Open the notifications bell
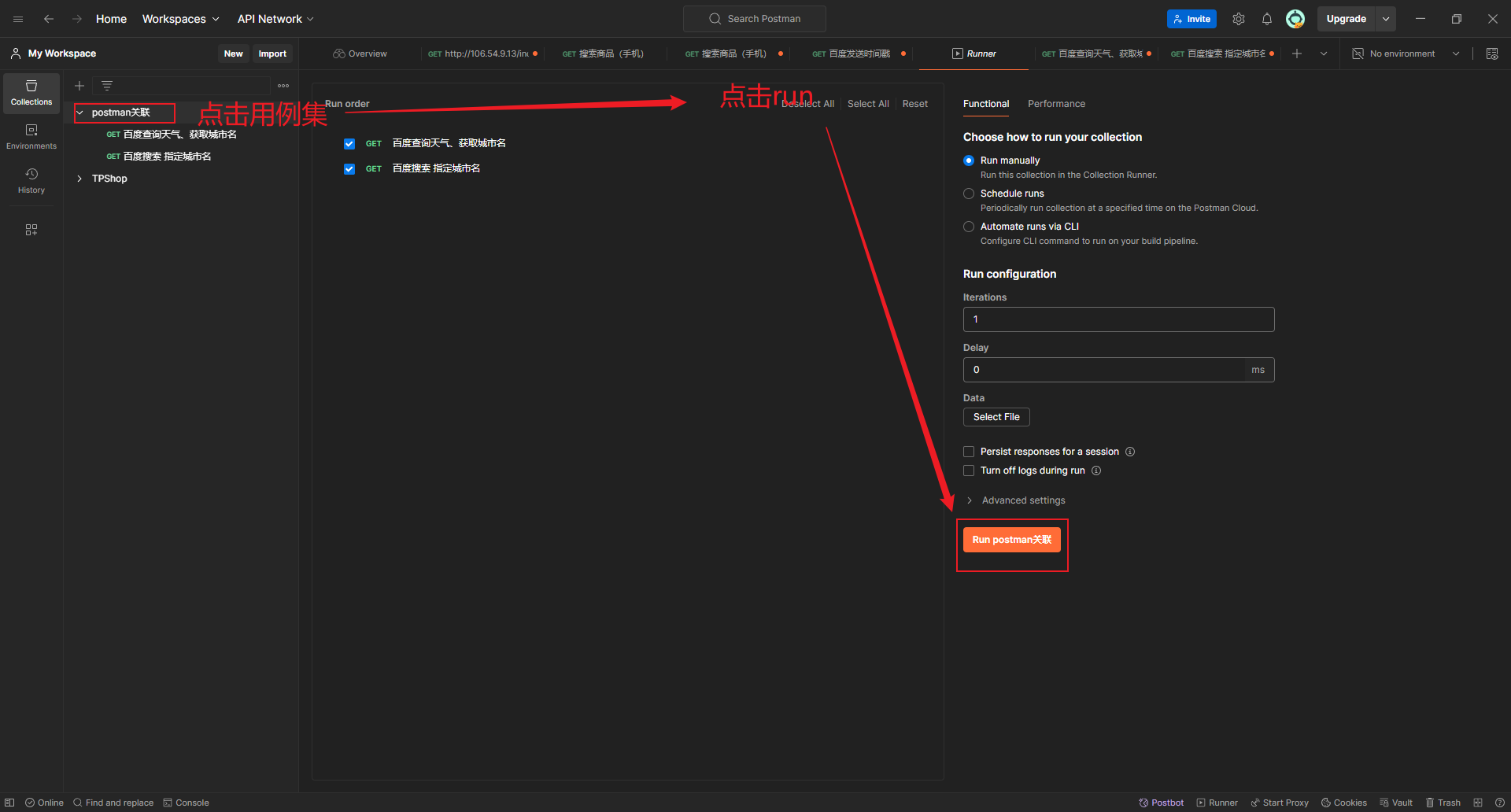 click(x=1267, y=19)
